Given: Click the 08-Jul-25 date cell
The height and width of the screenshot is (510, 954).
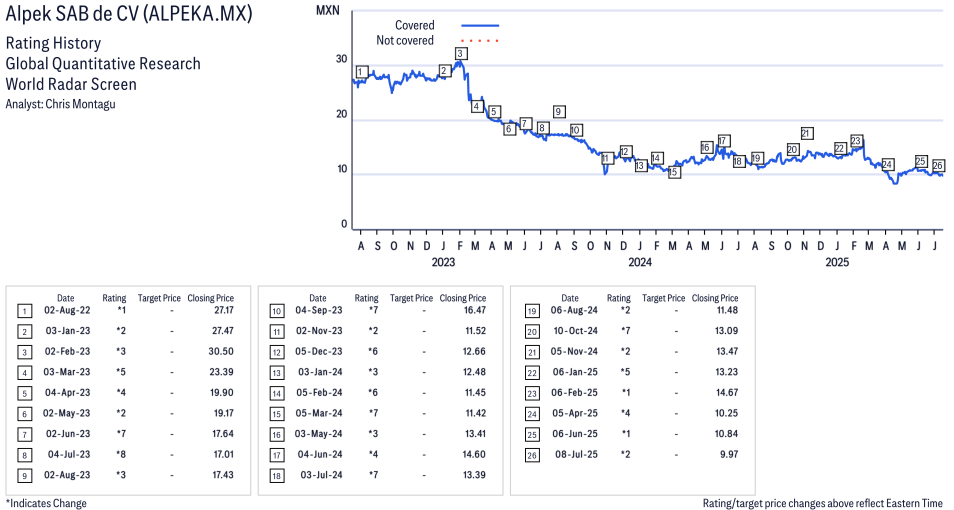Looking at the screenshot, I should click(x=576, y=455).
